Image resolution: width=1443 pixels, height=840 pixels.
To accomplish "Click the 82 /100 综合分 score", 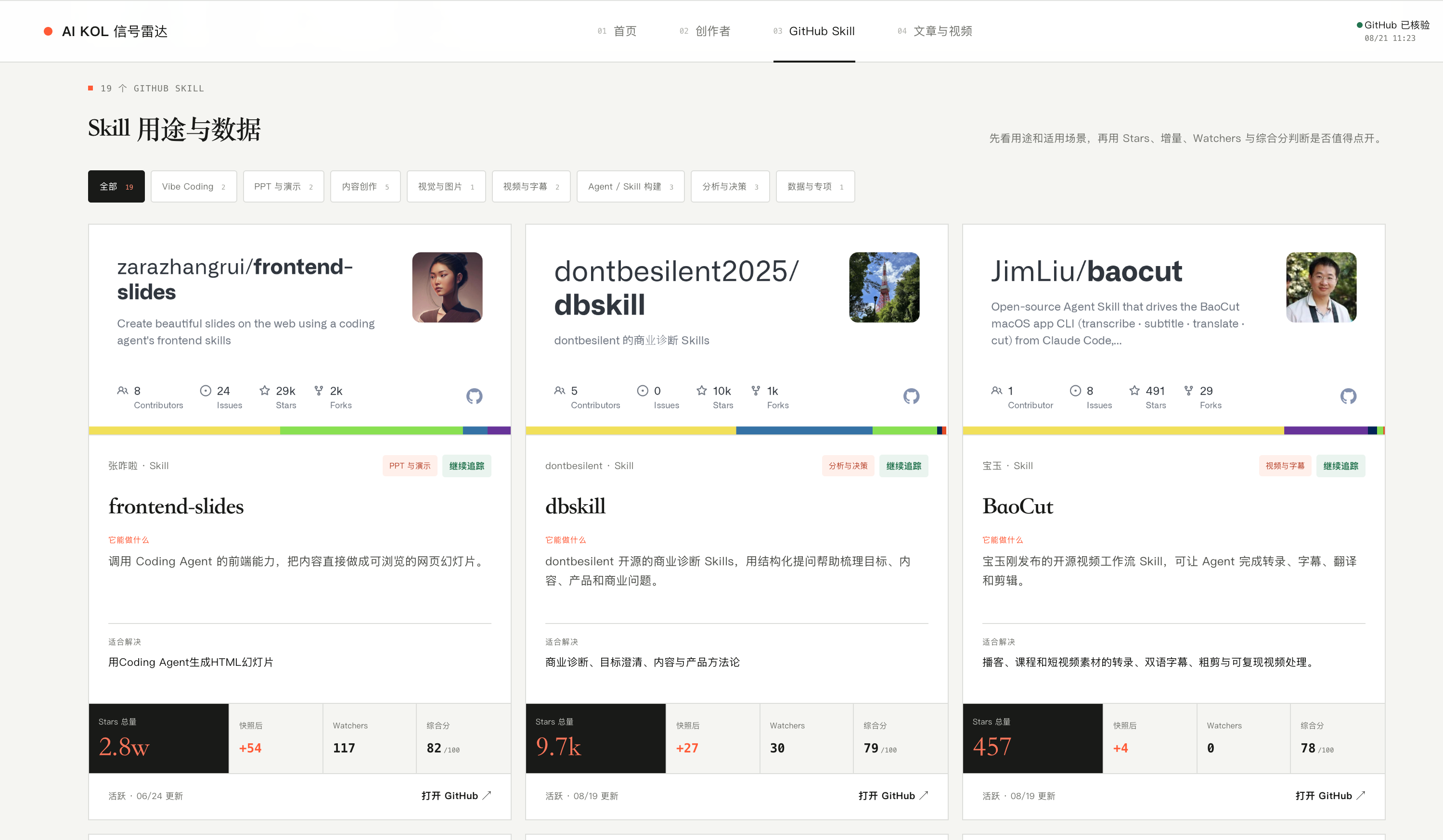I will 443,748.
